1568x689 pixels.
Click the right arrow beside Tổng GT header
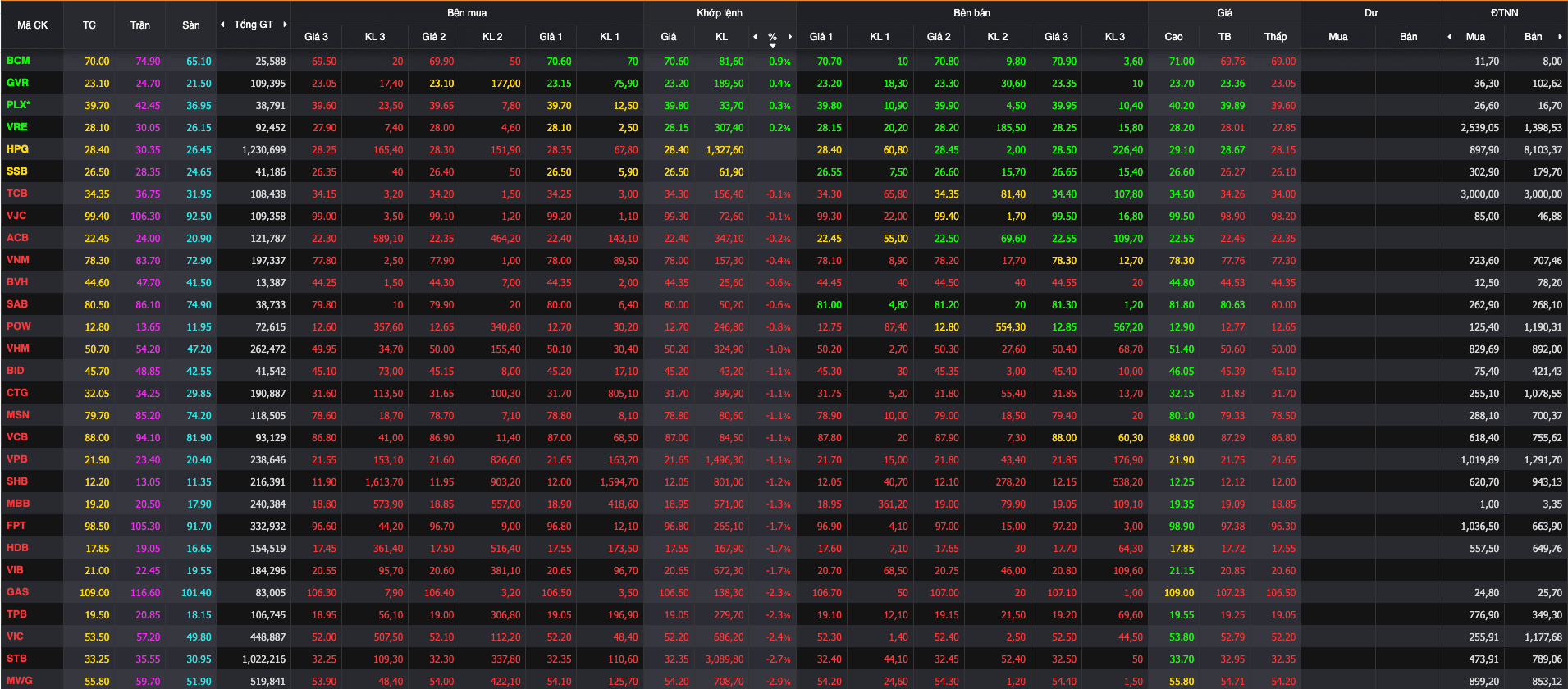[x=285, y=25]
